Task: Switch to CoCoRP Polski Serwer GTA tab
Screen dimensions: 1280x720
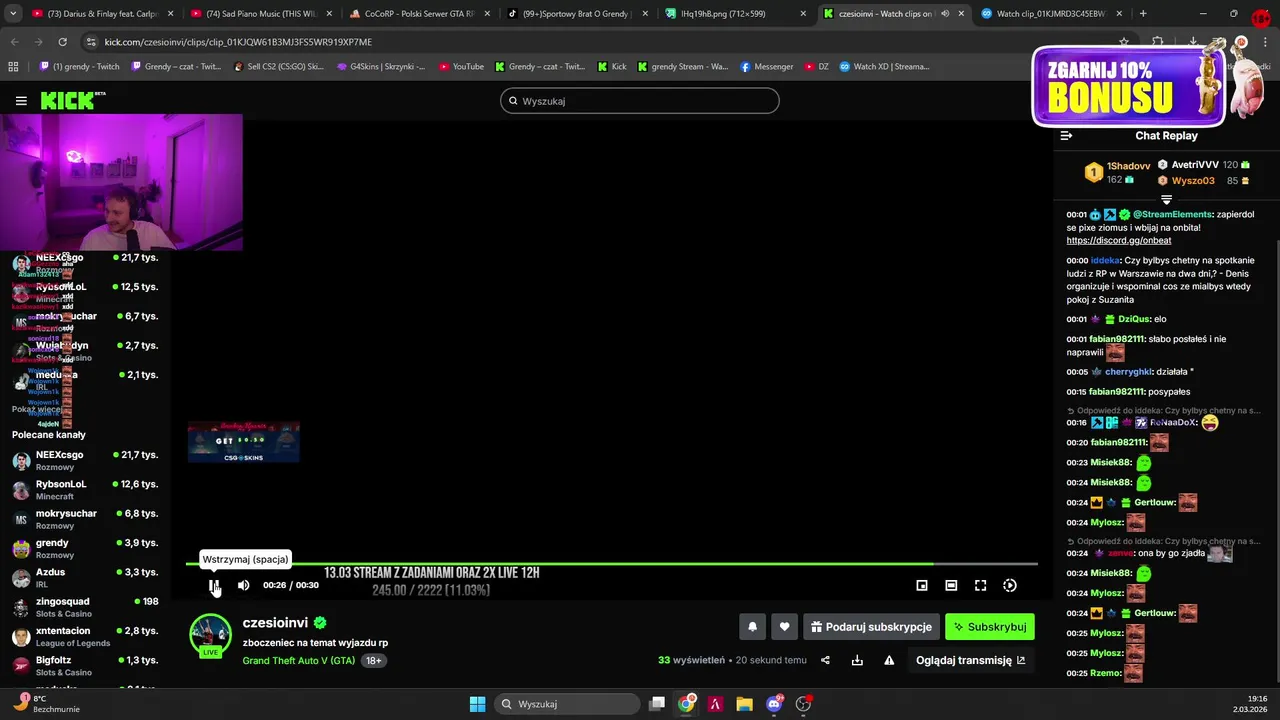Action: pos(418,14)
